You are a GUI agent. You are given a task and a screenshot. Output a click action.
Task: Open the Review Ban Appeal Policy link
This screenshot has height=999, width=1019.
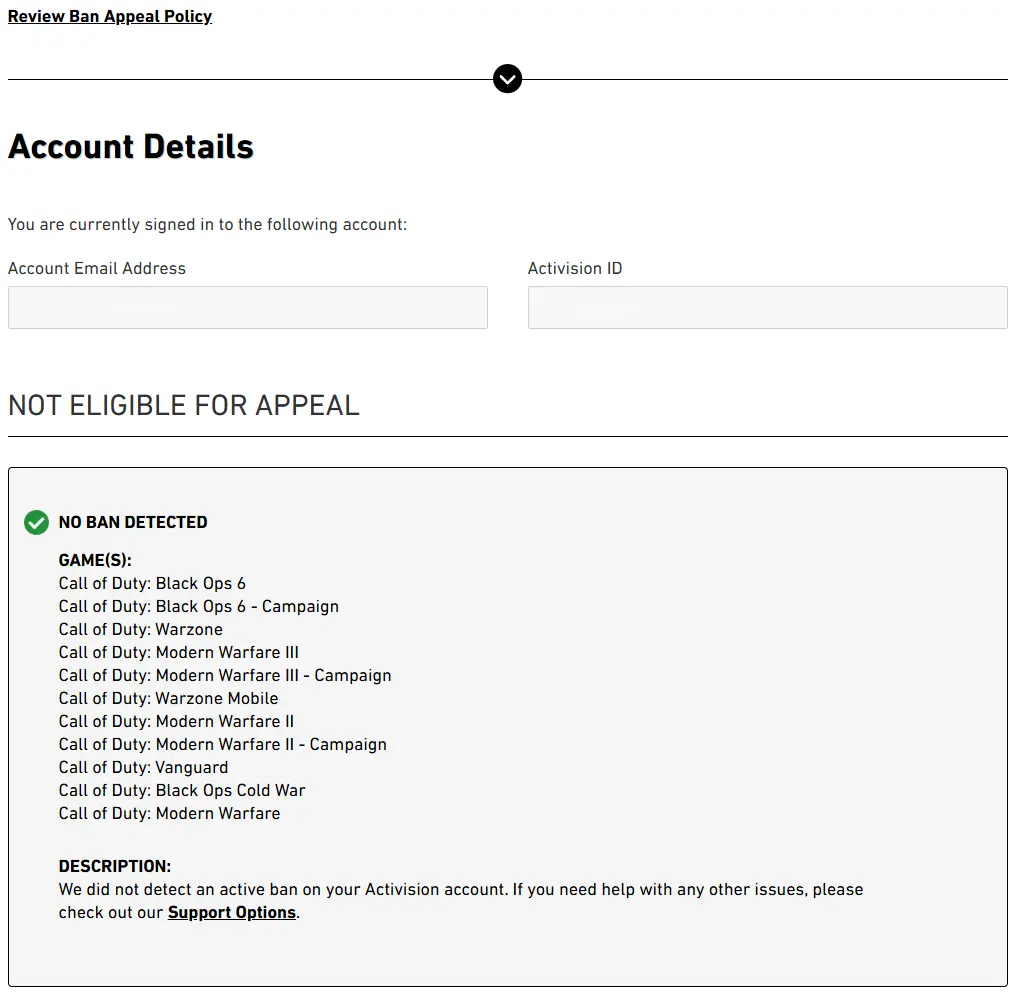pos(110,16)
